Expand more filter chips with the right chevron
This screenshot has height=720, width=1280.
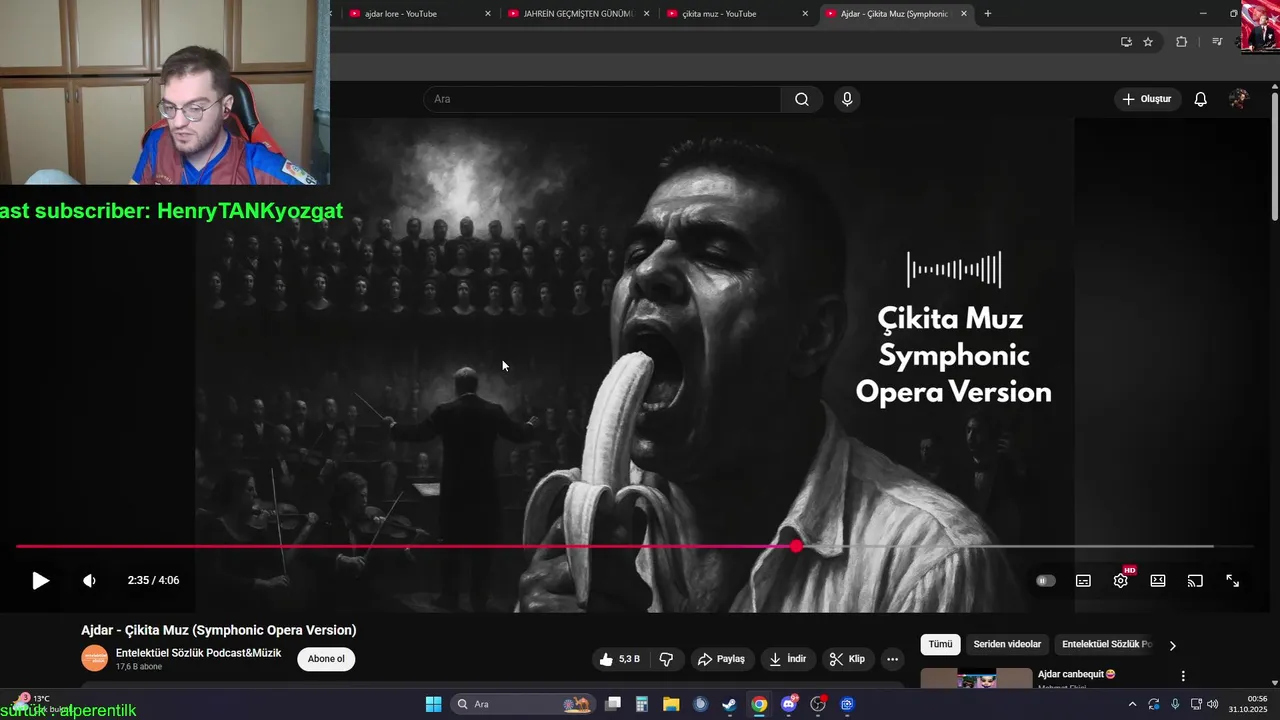1173,645
